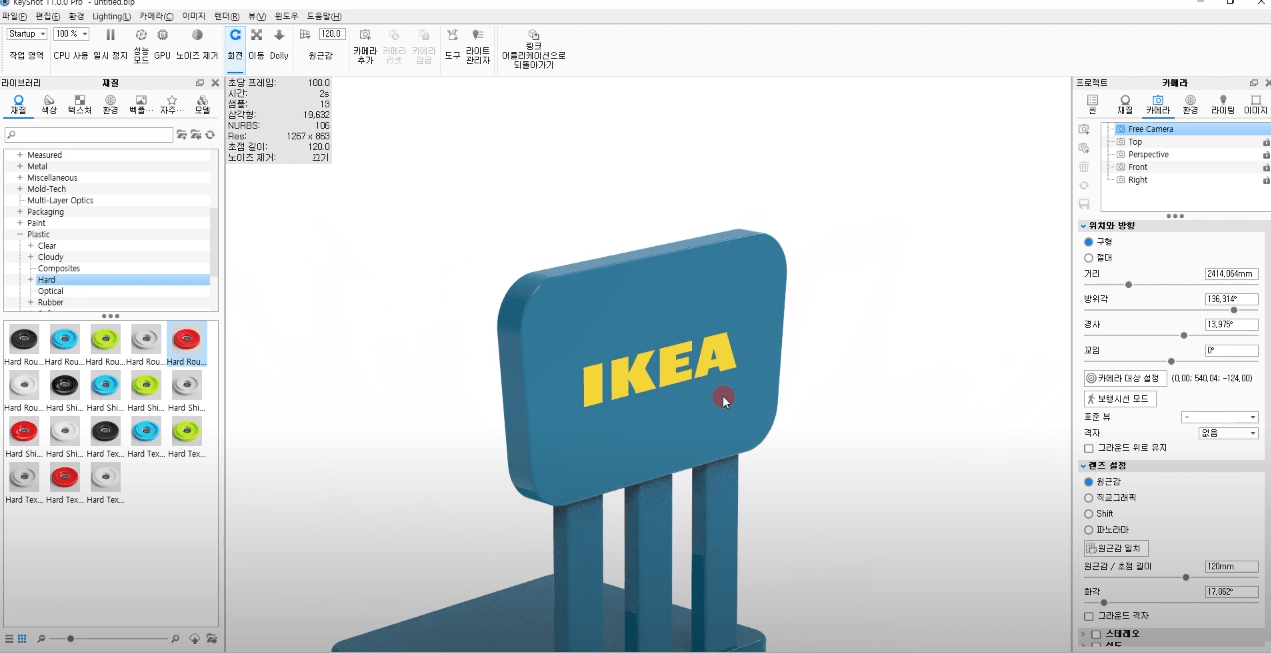Switch project panel to 이미지 image tab

click(1255, 104)
